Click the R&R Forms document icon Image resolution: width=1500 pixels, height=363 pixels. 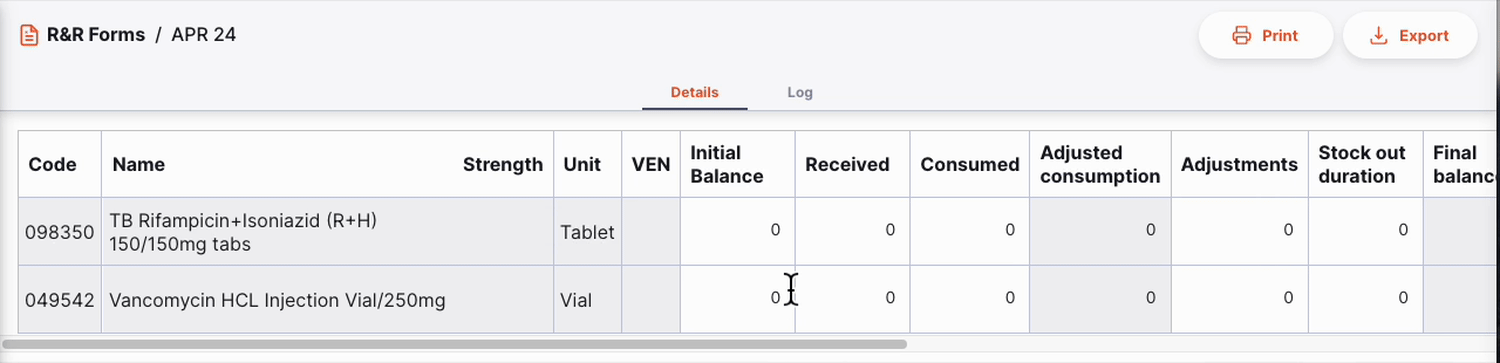click(29, 35)
